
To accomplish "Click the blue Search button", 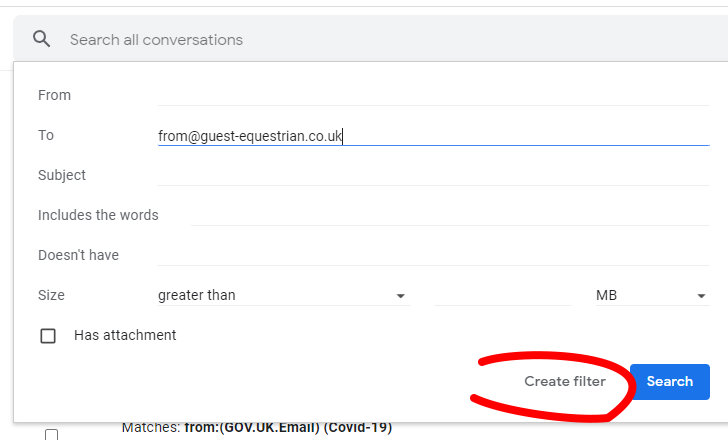I will click(670, 382).
